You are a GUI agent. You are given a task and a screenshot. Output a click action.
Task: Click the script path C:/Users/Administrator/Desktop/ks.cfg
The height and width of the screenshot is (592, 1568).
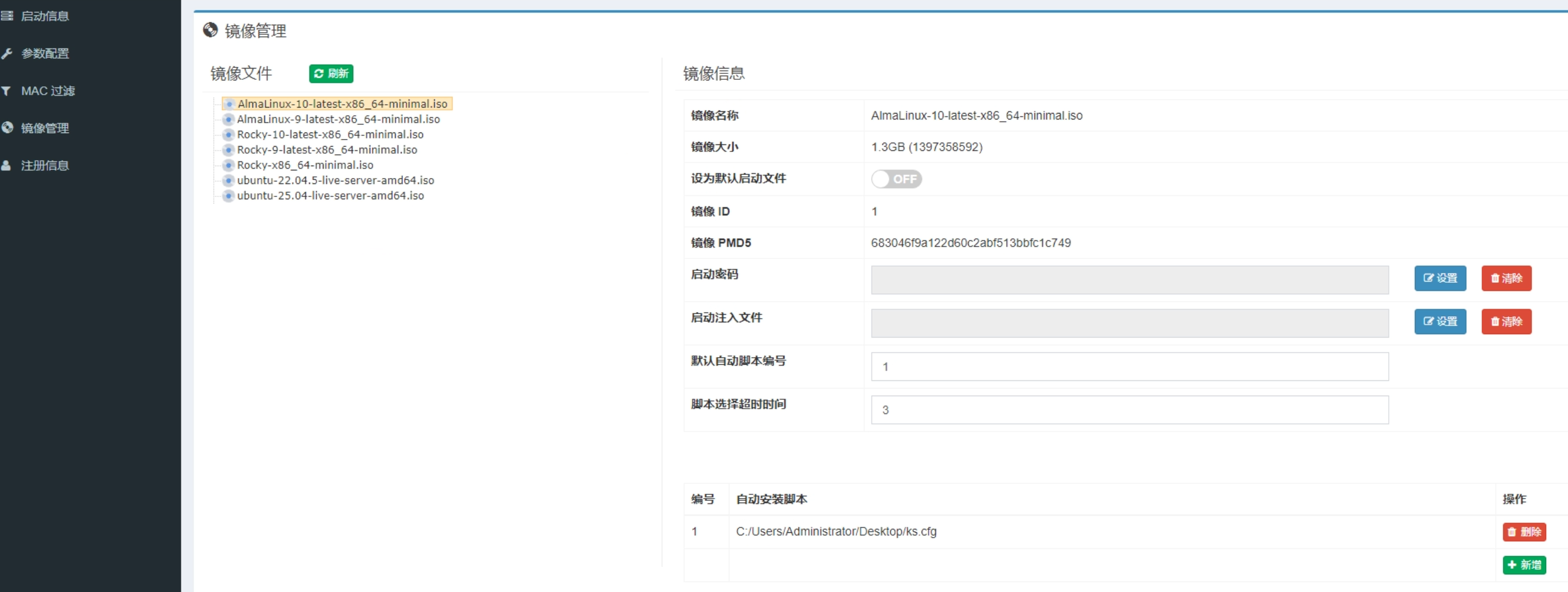pyautogui.click(x=836, y=532)
